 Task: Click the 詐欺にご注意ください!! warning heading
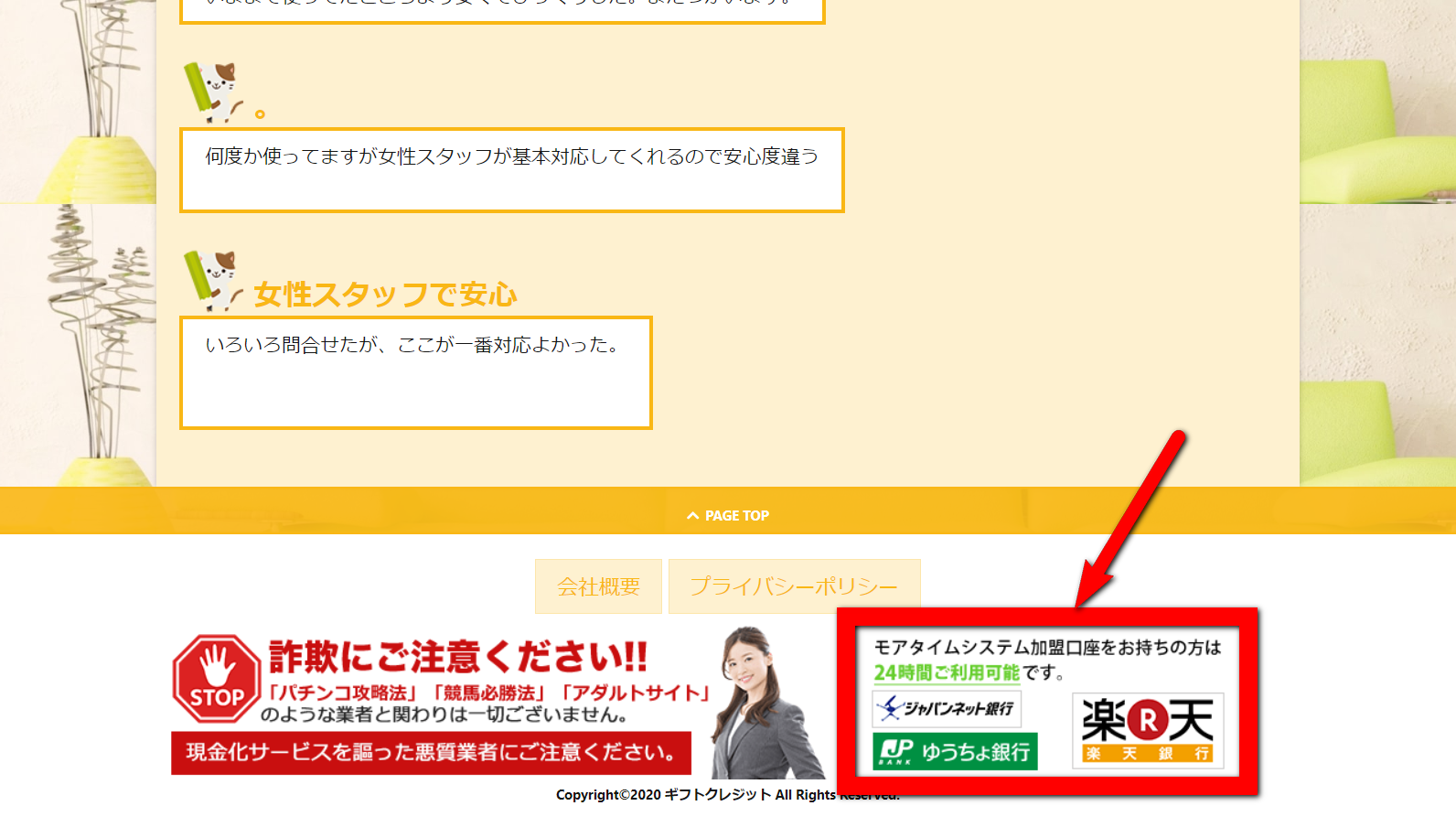click(457, 657)
